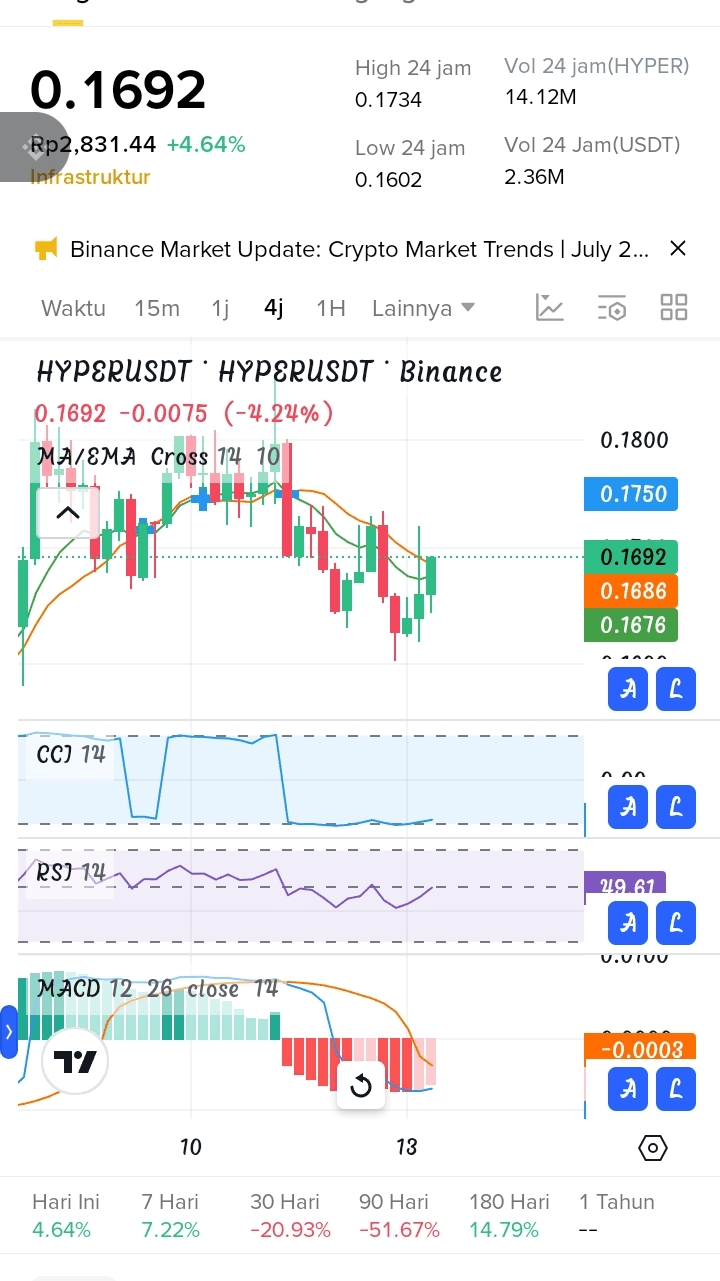The image size is (720, 1281).
Task: Click the orange 0.1686 price label
Action: click(632, 591)
